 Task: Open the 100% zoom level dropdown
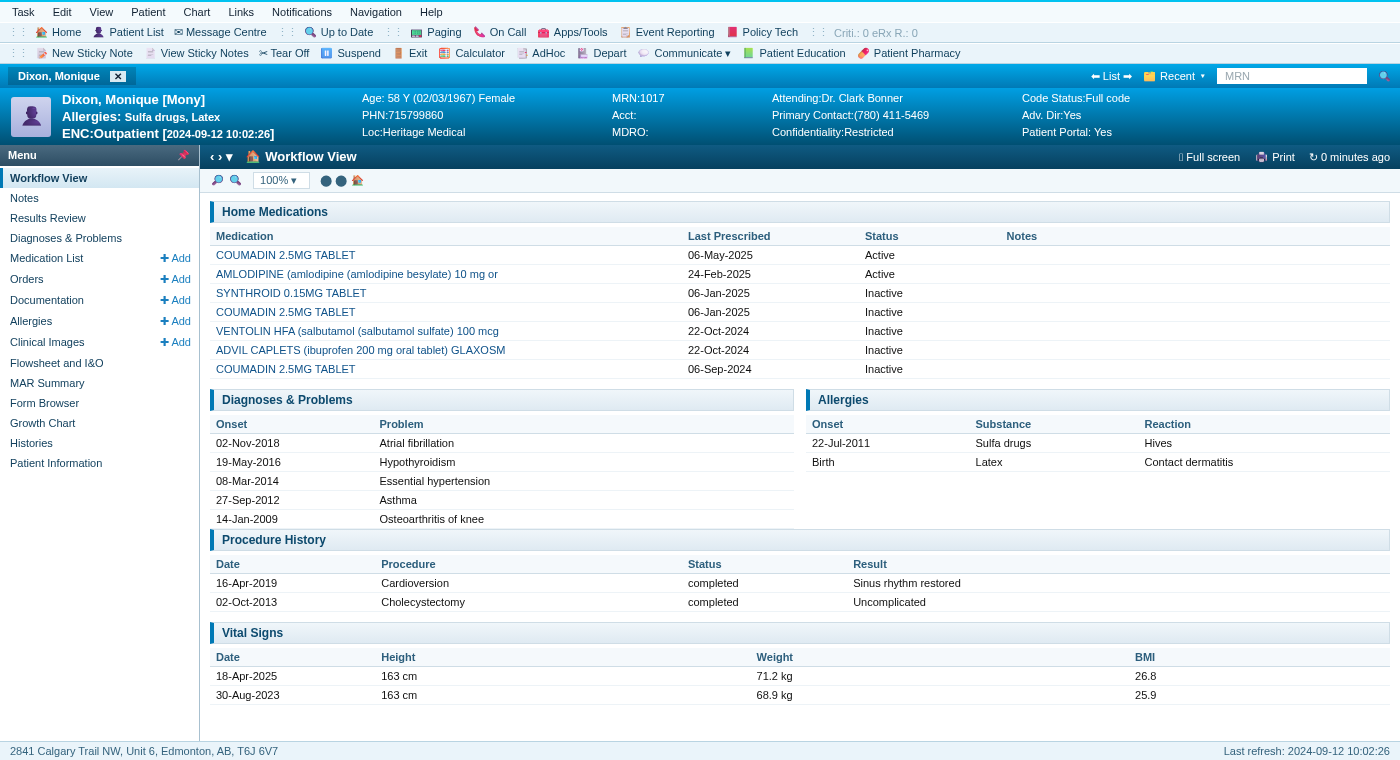click(x=281, y=180)
